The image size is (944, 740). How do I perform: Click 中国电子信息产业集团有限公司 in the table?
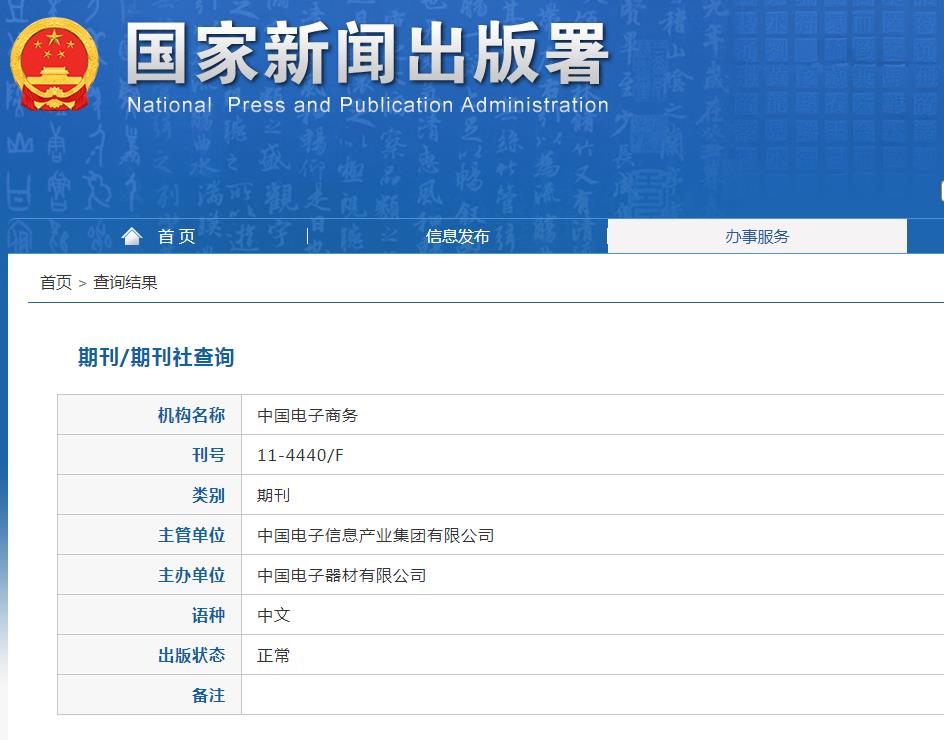tap(375, 535)
